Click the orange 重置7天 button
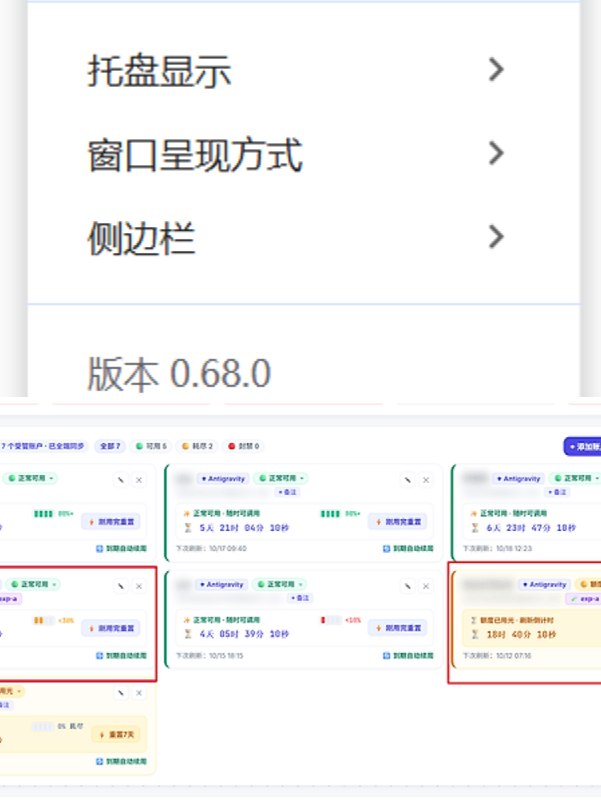This screenshot has width=601, height=800. point(116,735)
